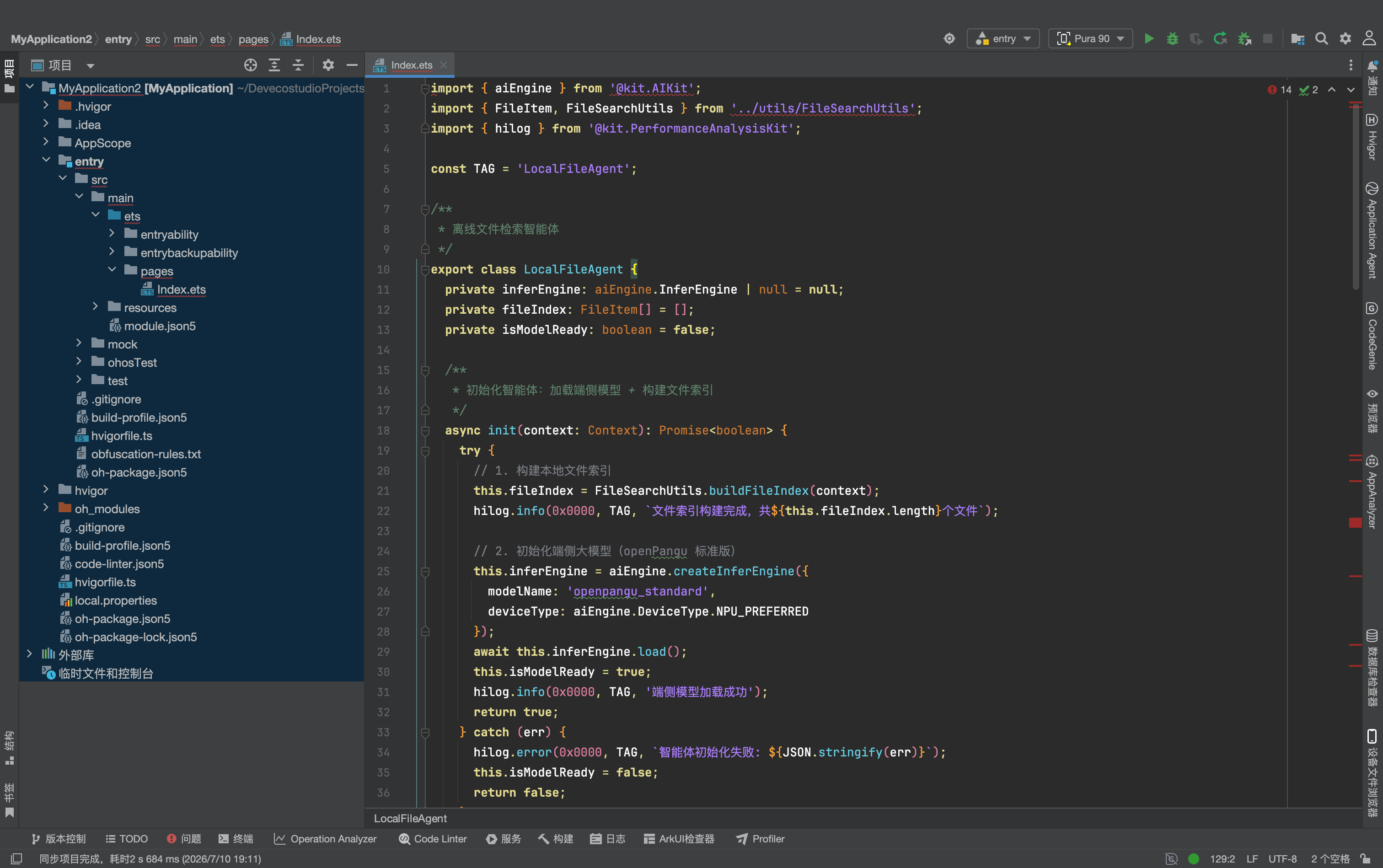1383x868 pixels.
Task: Run the entry module with green play button
Action: [1149, 38]
